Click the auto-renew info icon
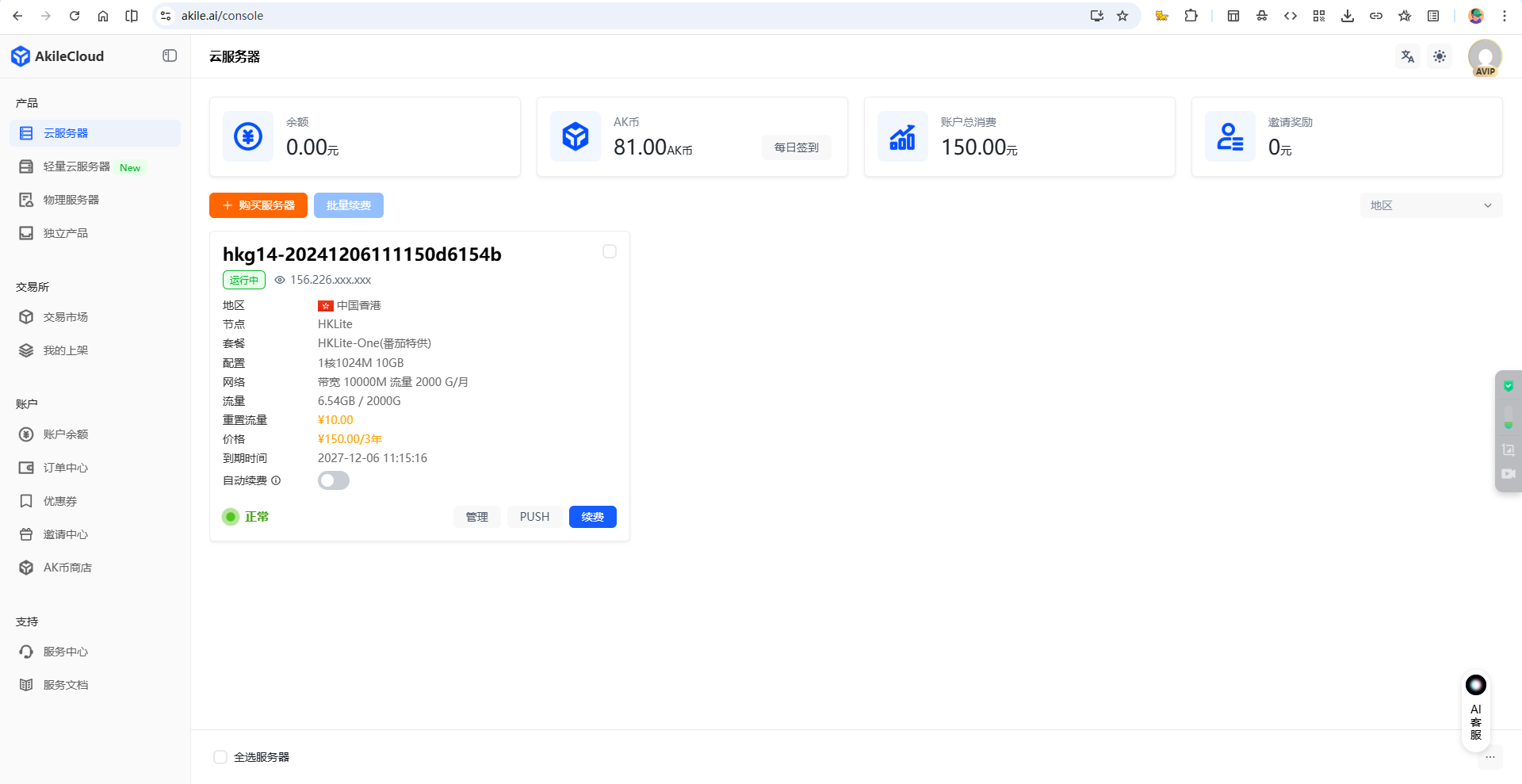1522x784 pixels. click(x=276, y=480)
